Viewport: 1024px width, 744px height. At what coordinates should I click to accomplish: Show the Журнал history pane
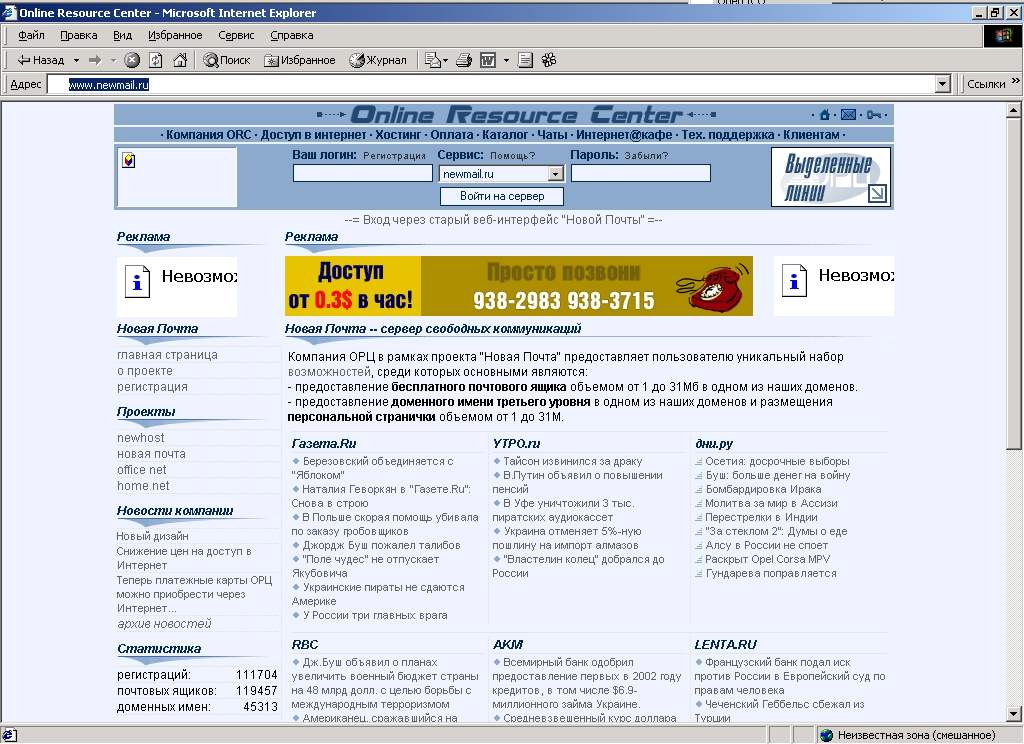378,60
